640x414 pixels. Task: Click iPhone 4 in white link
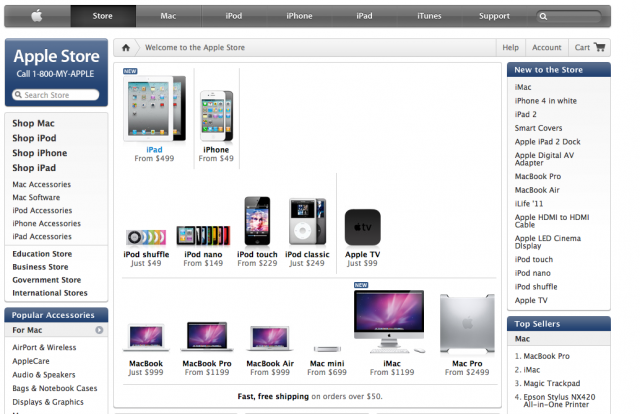coord(546,101)
